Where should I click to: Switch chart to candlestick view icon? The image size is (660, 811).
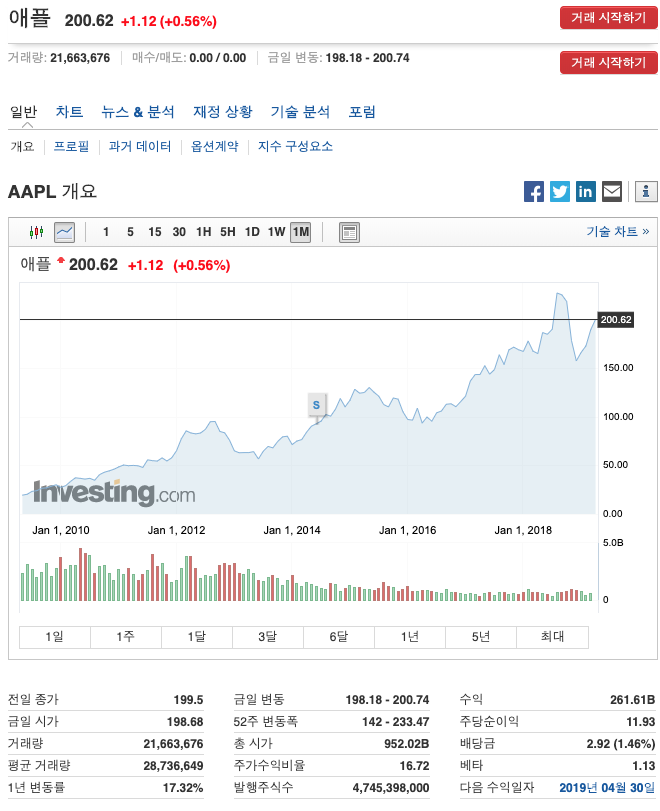(36, 232)
